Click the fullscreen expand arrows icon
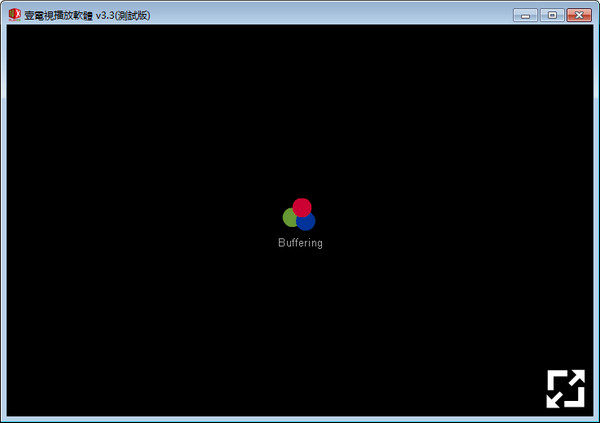 [x=566, y=389]
